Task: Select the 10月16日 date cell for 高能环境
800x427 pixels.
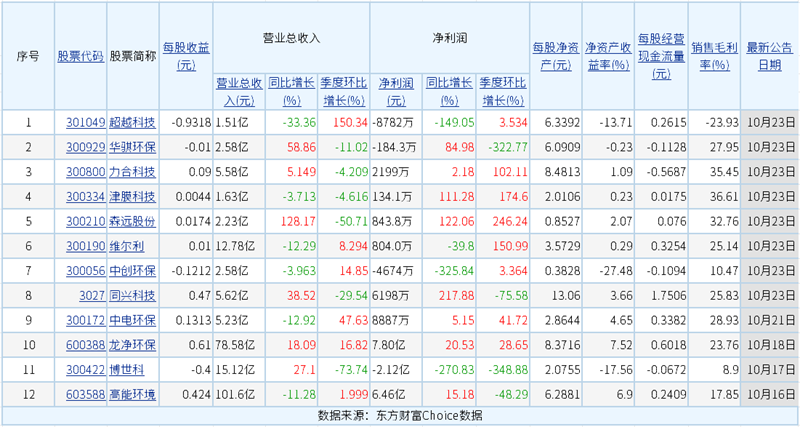Action: pos(769,395)
